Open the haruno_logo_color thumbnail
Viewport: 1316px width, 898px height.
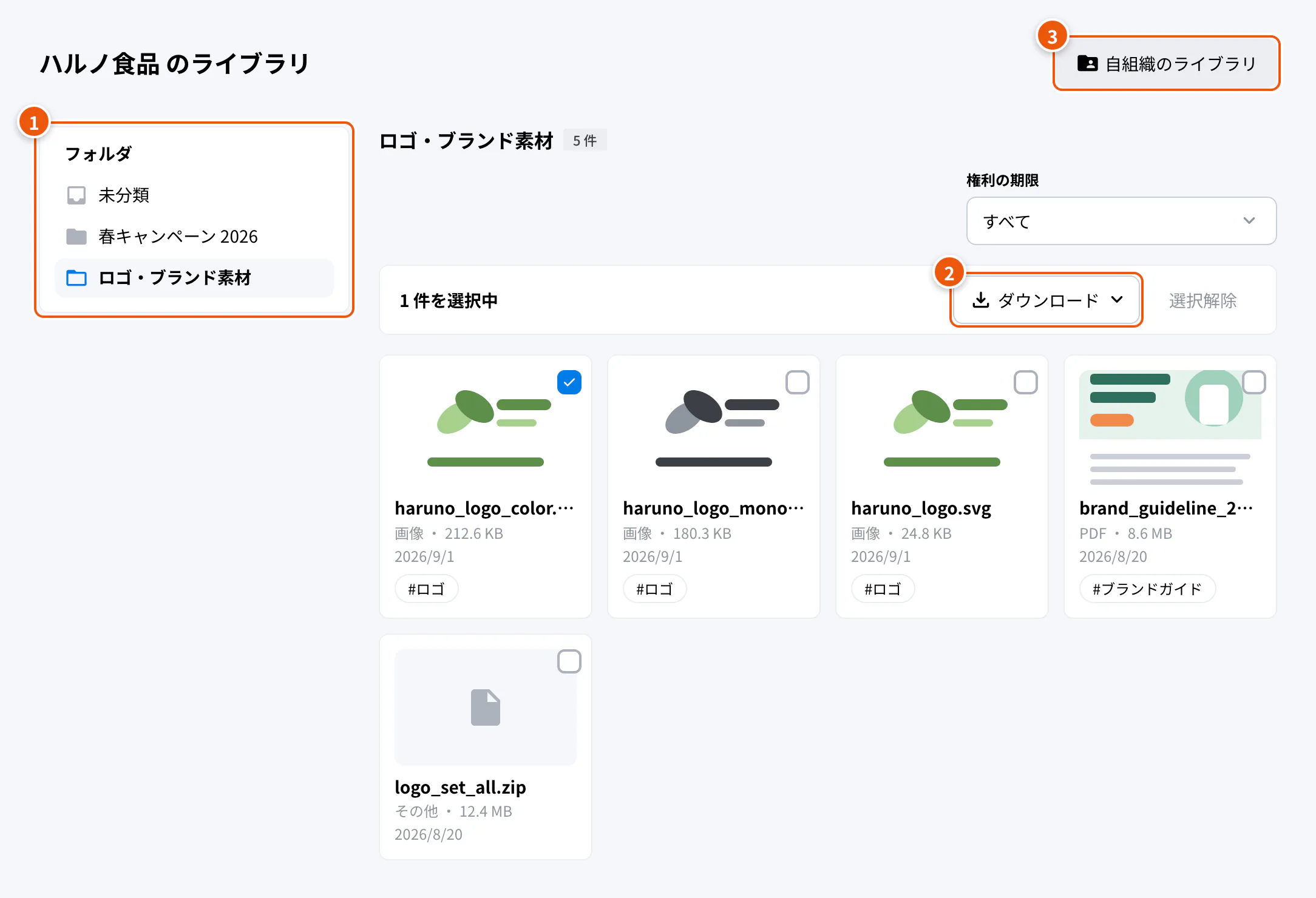click(x=486, y=428)
